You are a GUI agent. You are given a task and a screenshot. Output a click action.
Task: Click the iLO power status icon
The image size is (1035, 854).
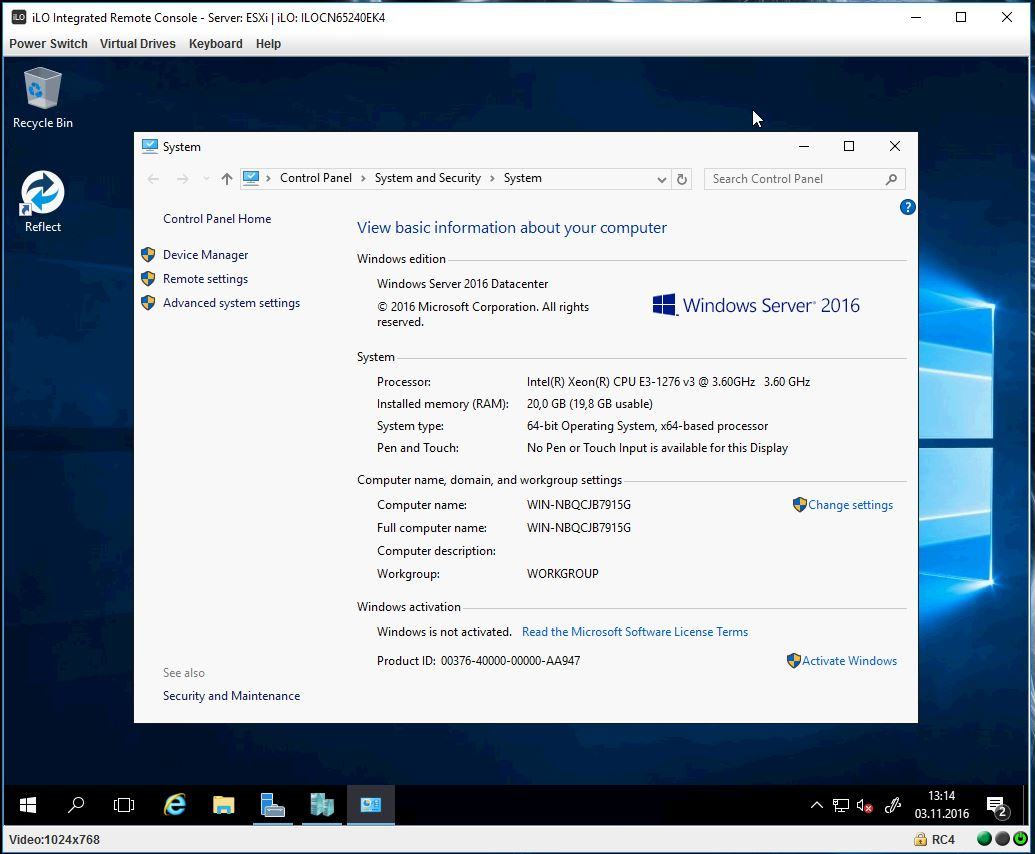pos(1020,839)
